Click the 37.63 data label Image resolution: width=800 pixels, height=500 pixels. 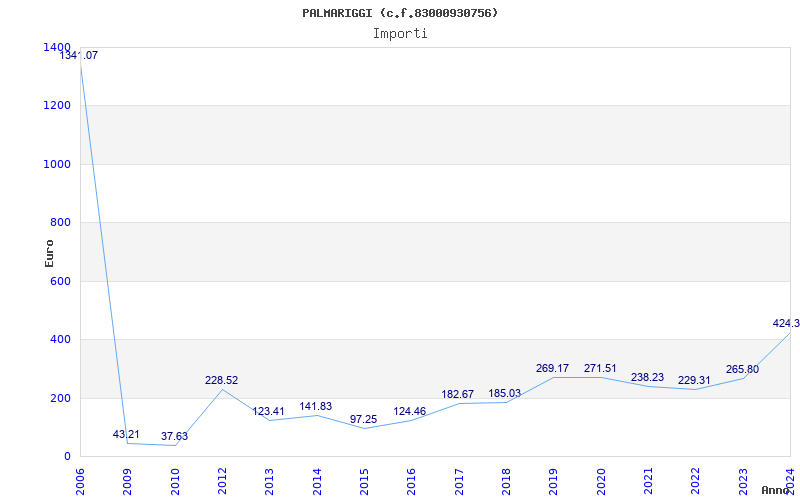[x=174, y=436]
